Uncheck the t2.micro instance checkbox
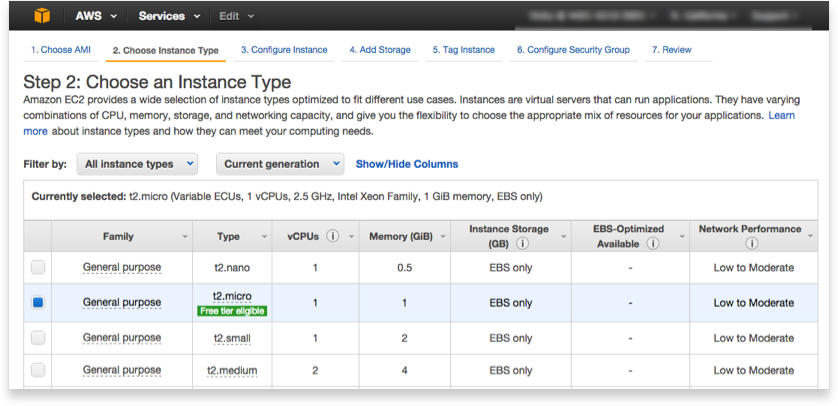The height and width of the screenshot is (406, 838). pos(38,302)
